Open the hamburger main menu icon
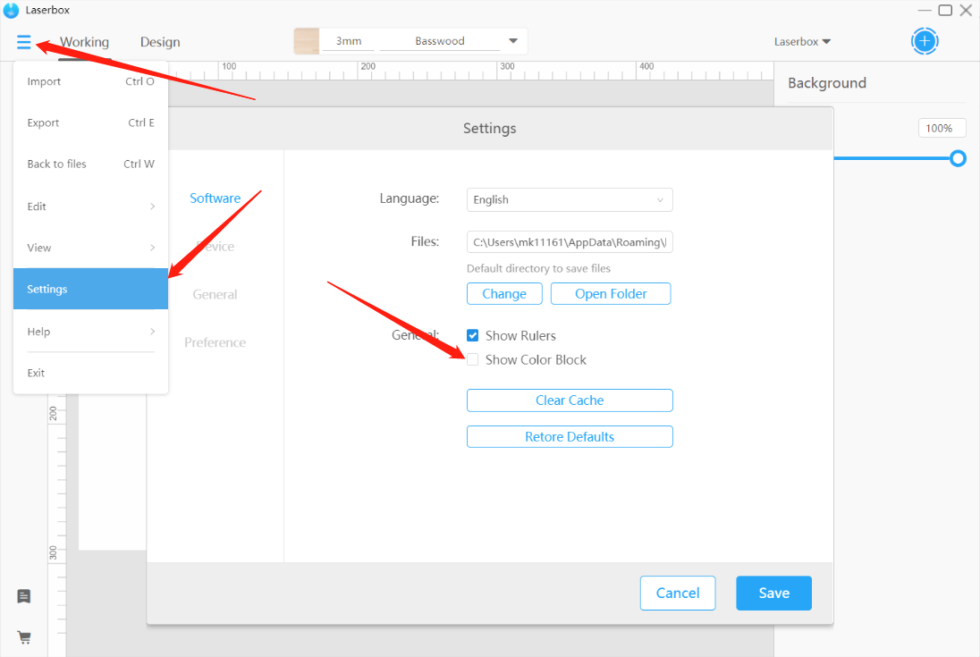This screenshot has height=657, width=980. point(24,42)
